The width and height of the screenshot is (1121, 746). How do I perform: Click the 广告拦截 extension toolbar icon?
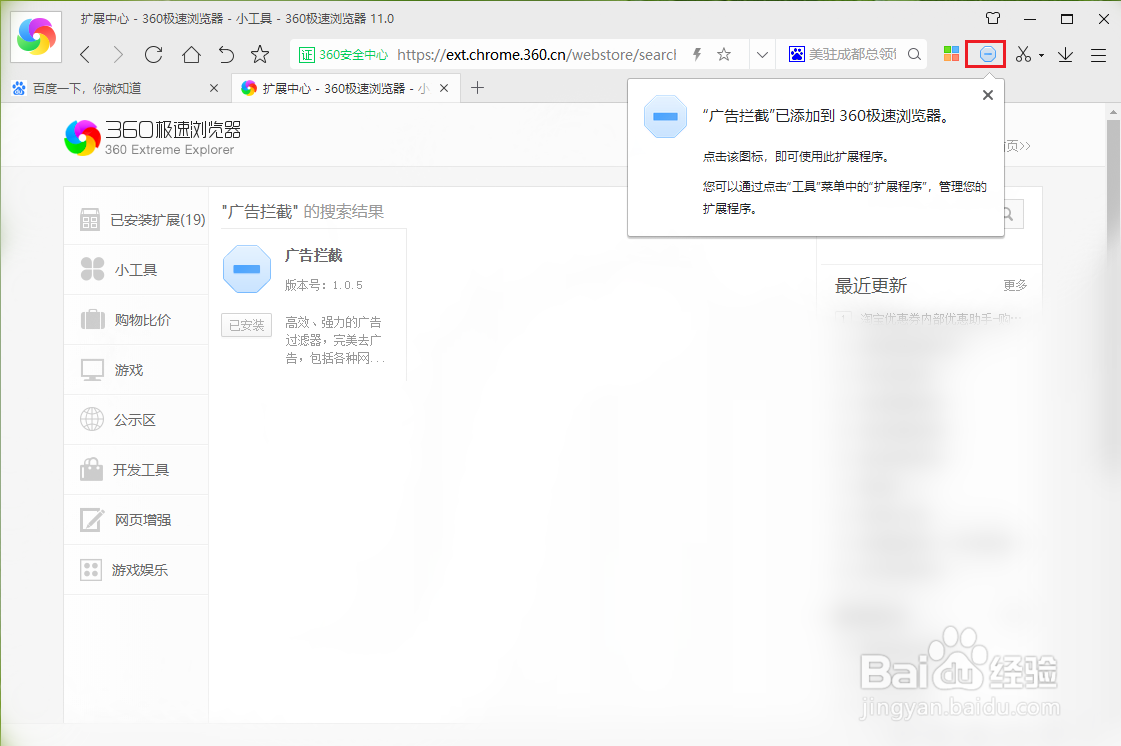coord(987,54)
